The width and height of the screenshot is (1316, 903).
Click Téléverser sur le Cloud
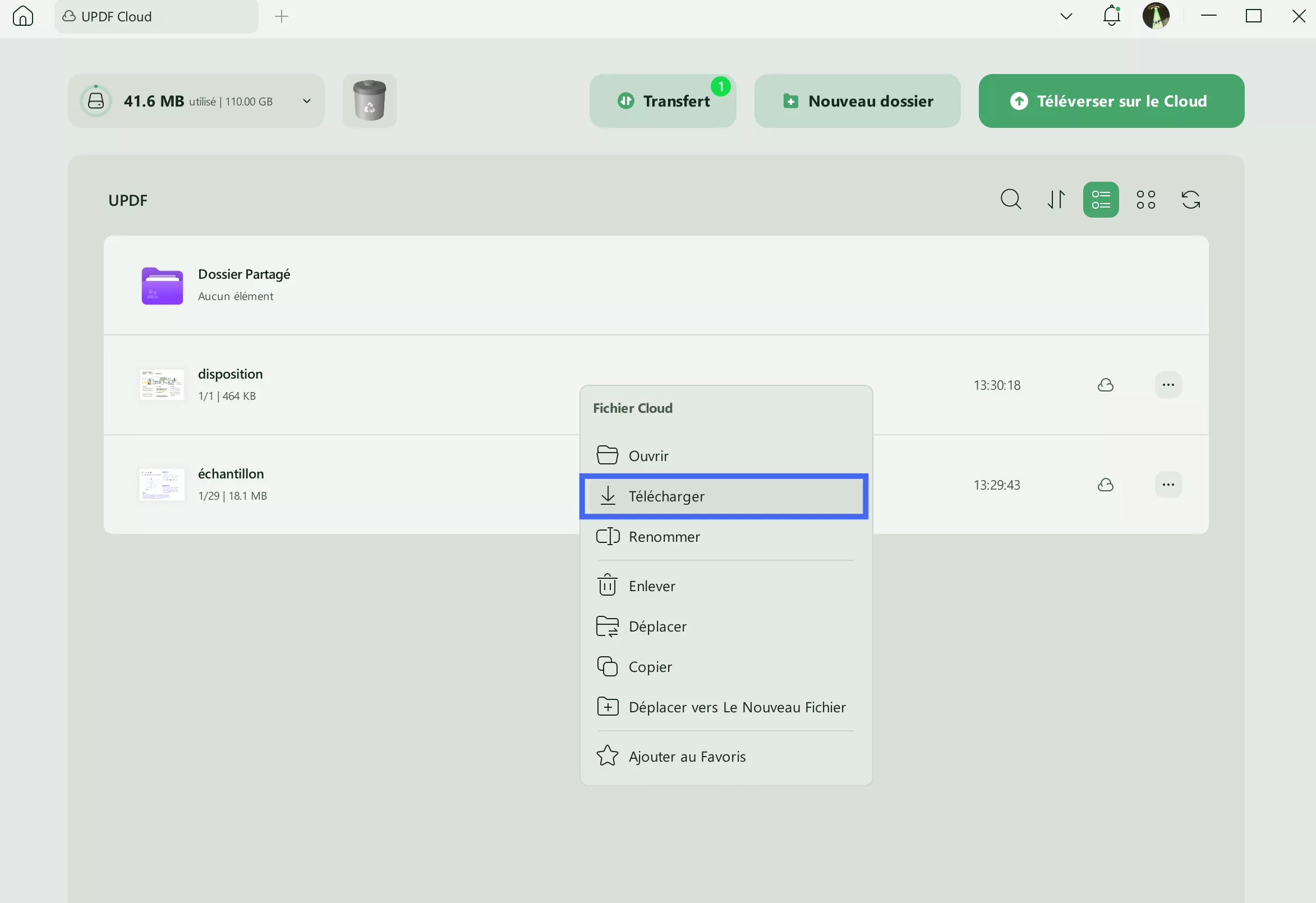[x=1111, y=101]
